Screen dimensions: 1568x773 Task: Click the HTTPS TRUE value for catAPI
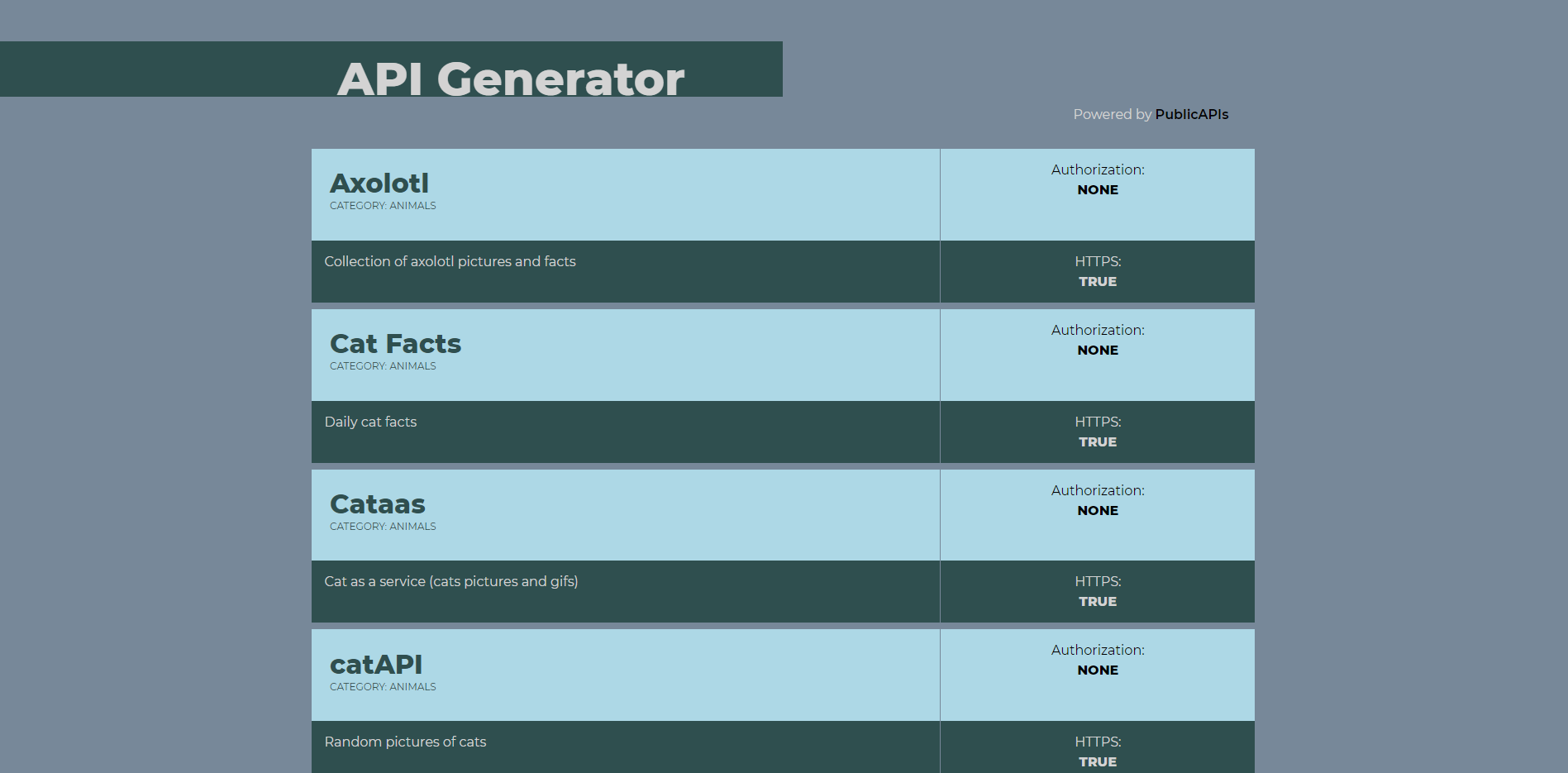click(1098, 762)
